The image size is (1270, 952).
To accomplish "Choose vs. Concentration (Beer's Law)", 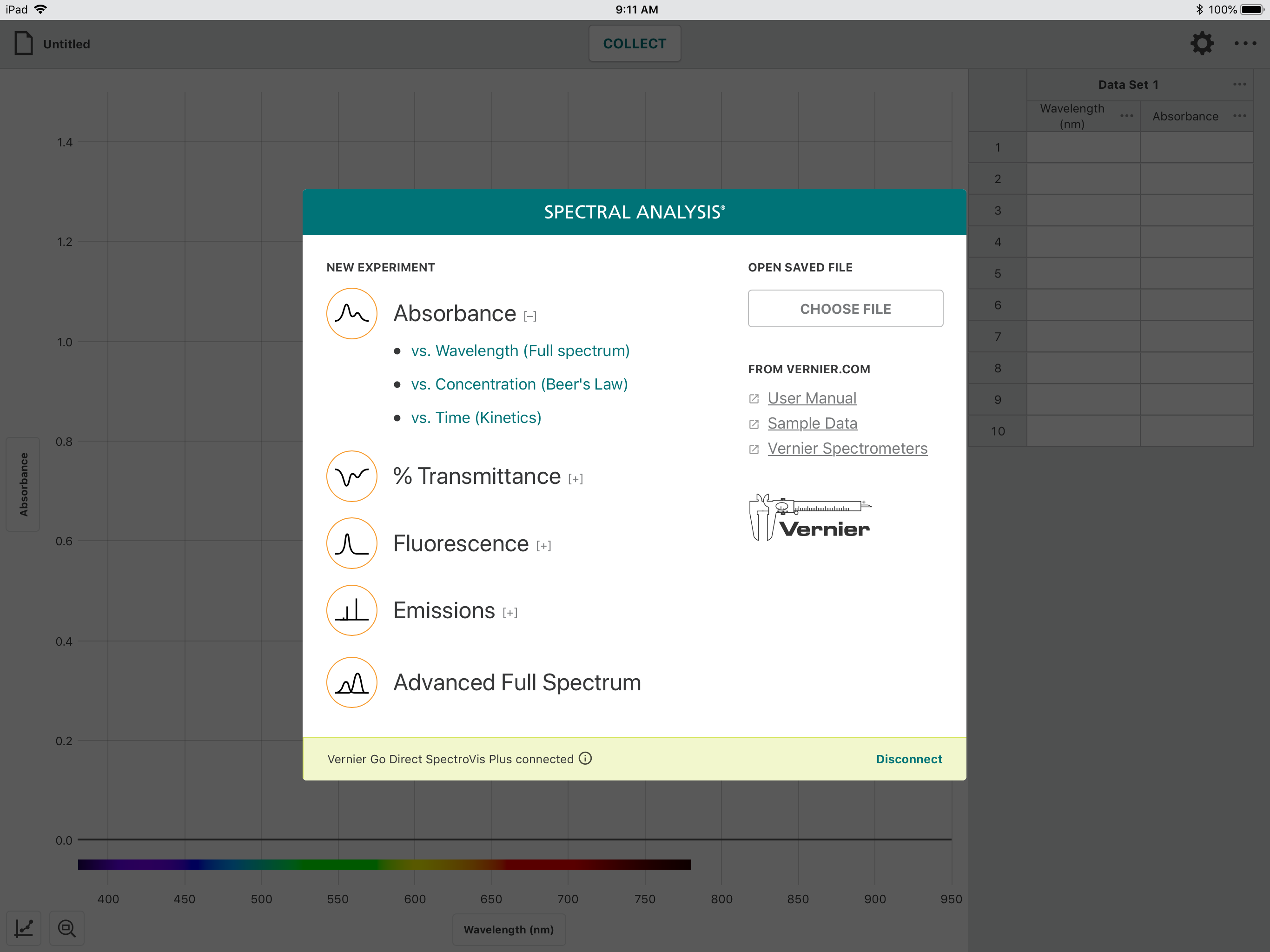I will [519, 384].
